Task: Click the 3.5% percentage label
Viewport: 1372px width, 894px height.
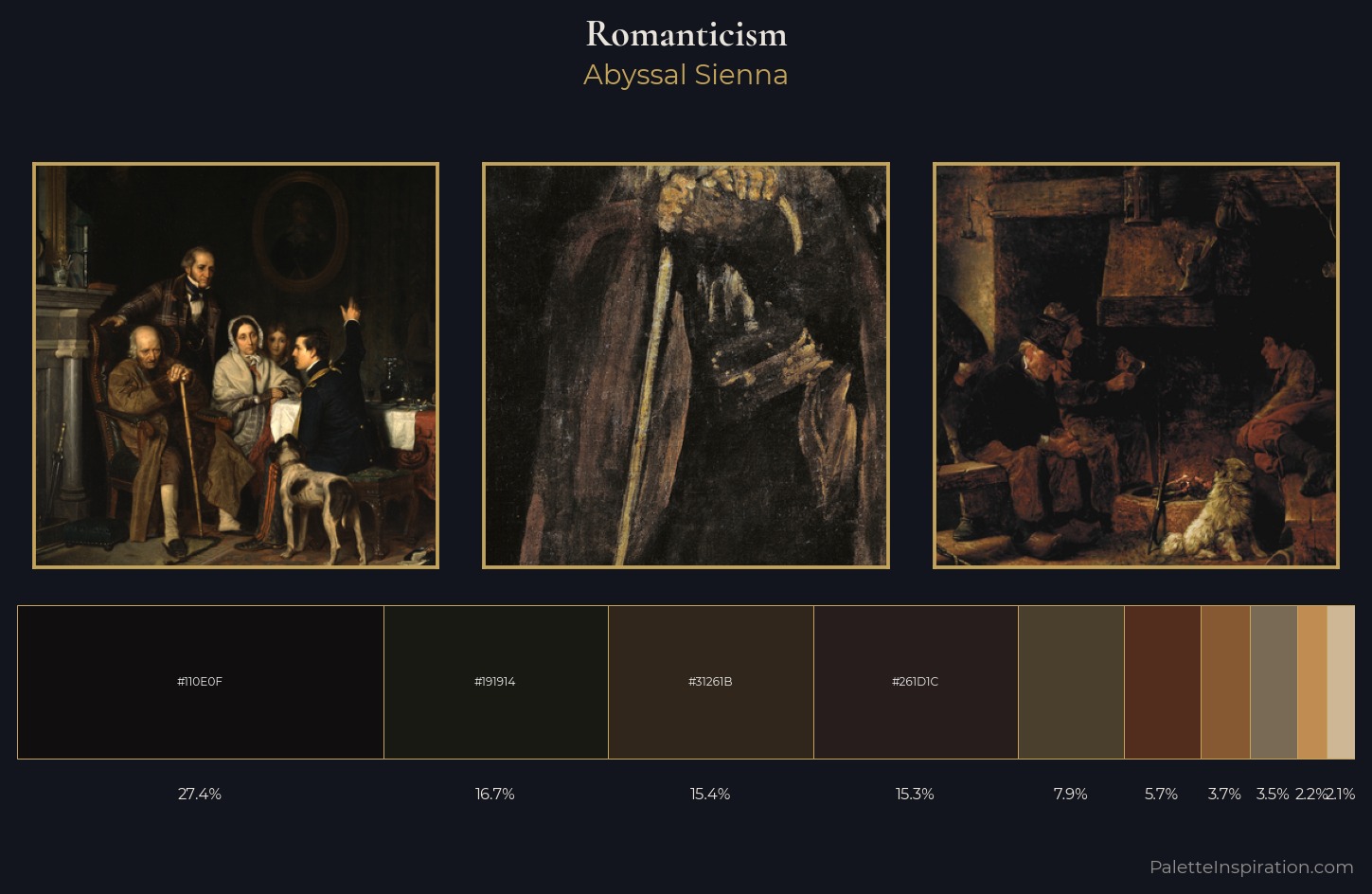Action: (1273, 794)
